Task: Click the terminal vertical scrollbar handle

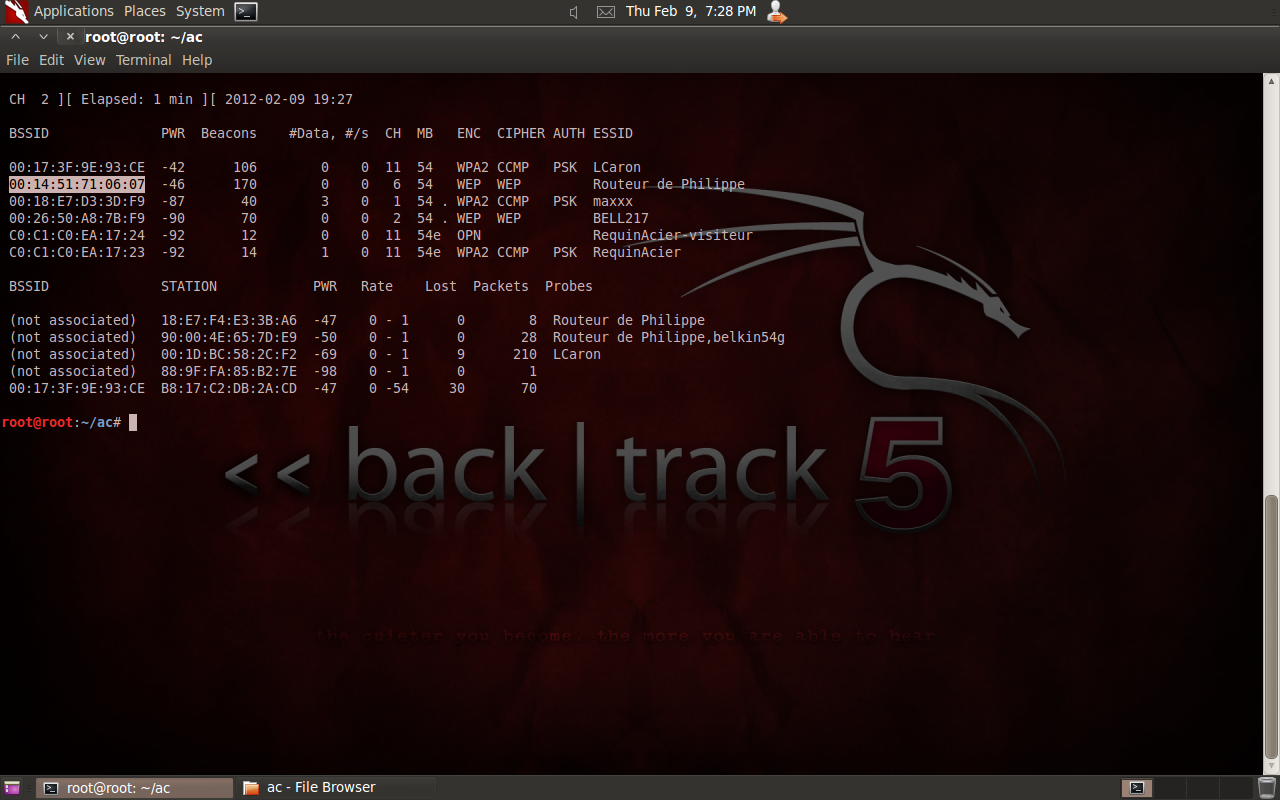Action: coord(1271,627)
